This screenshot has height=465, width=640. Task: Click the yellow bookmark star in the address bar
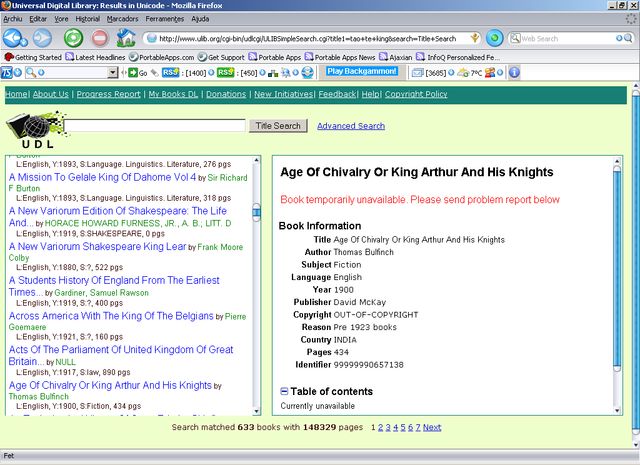(x=474, y=38)
